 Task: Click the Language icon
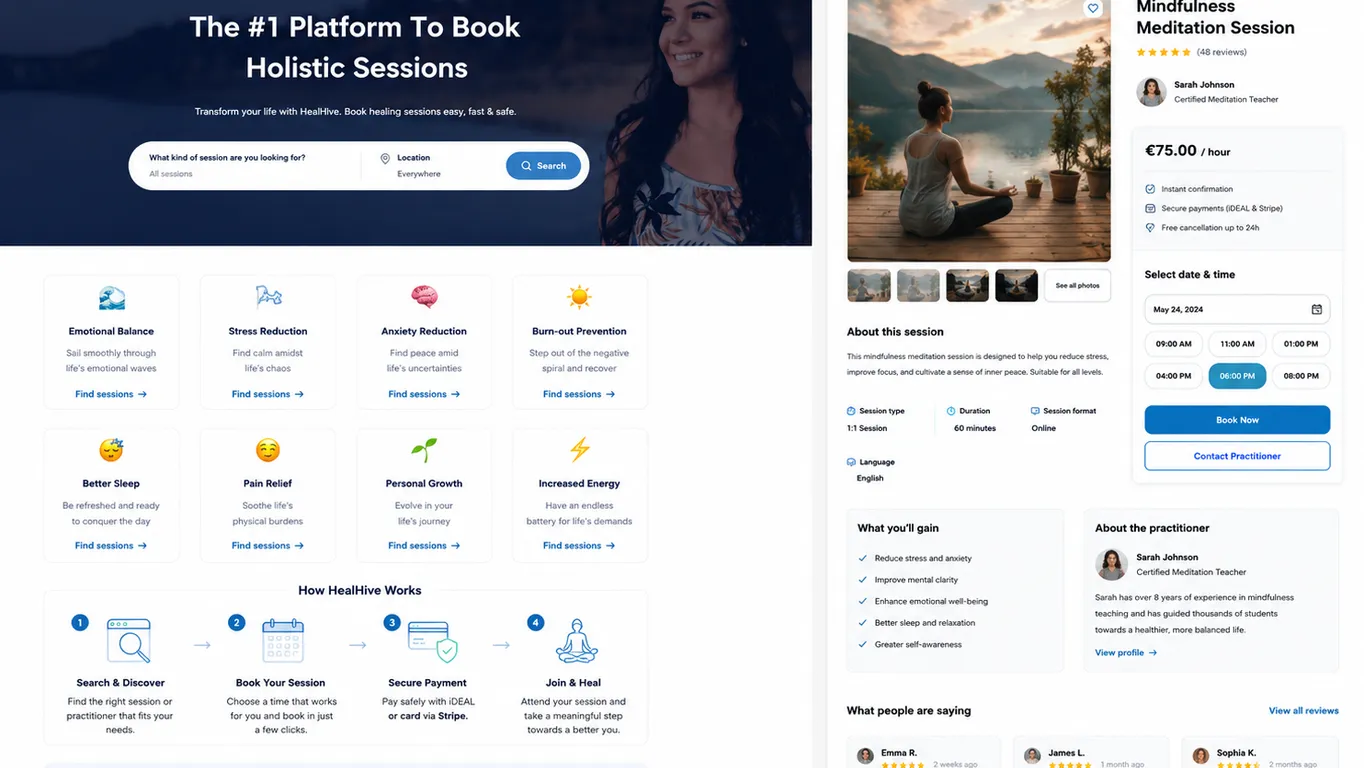(851, 462)
